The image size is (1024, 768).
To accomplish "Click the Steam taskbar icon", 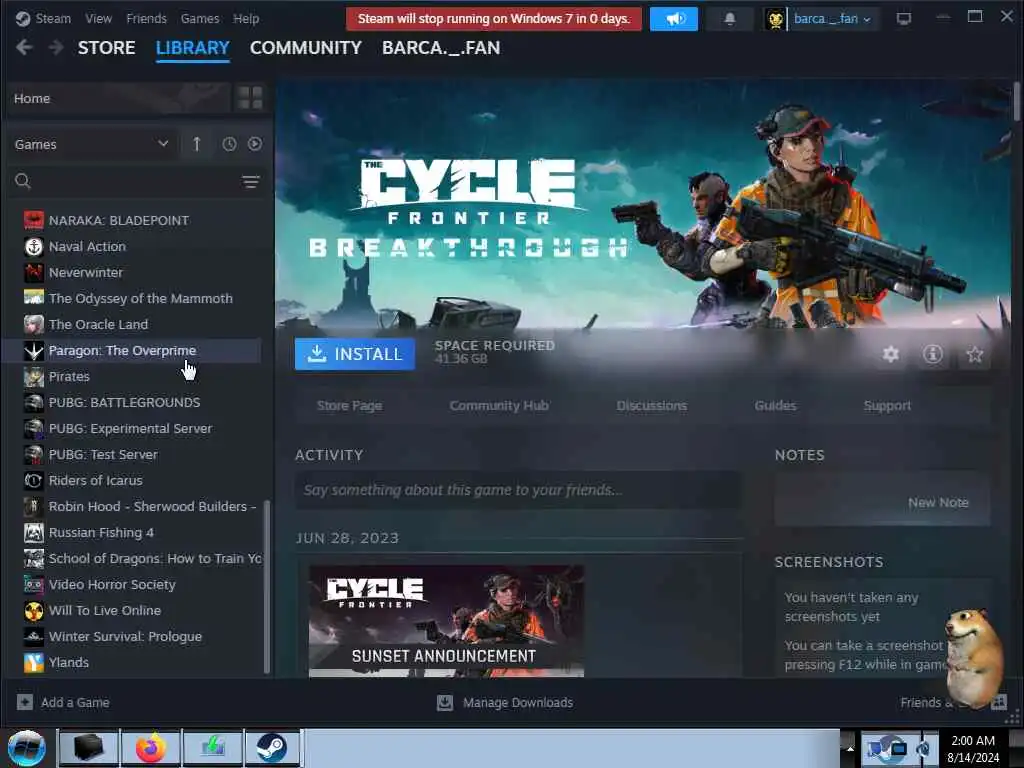I will [x=272, y=748].
